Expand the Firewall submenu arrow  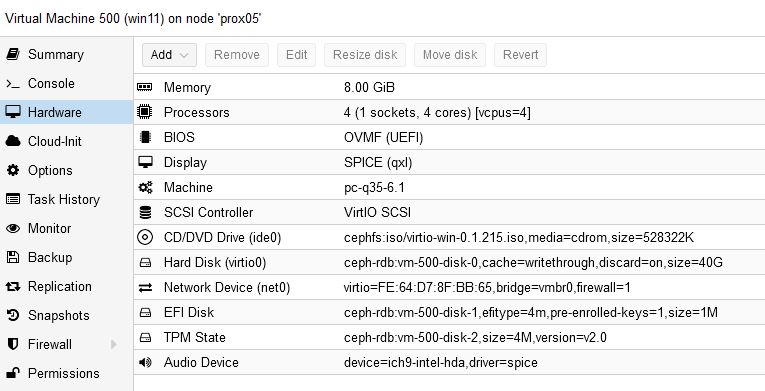coord(114,344)
